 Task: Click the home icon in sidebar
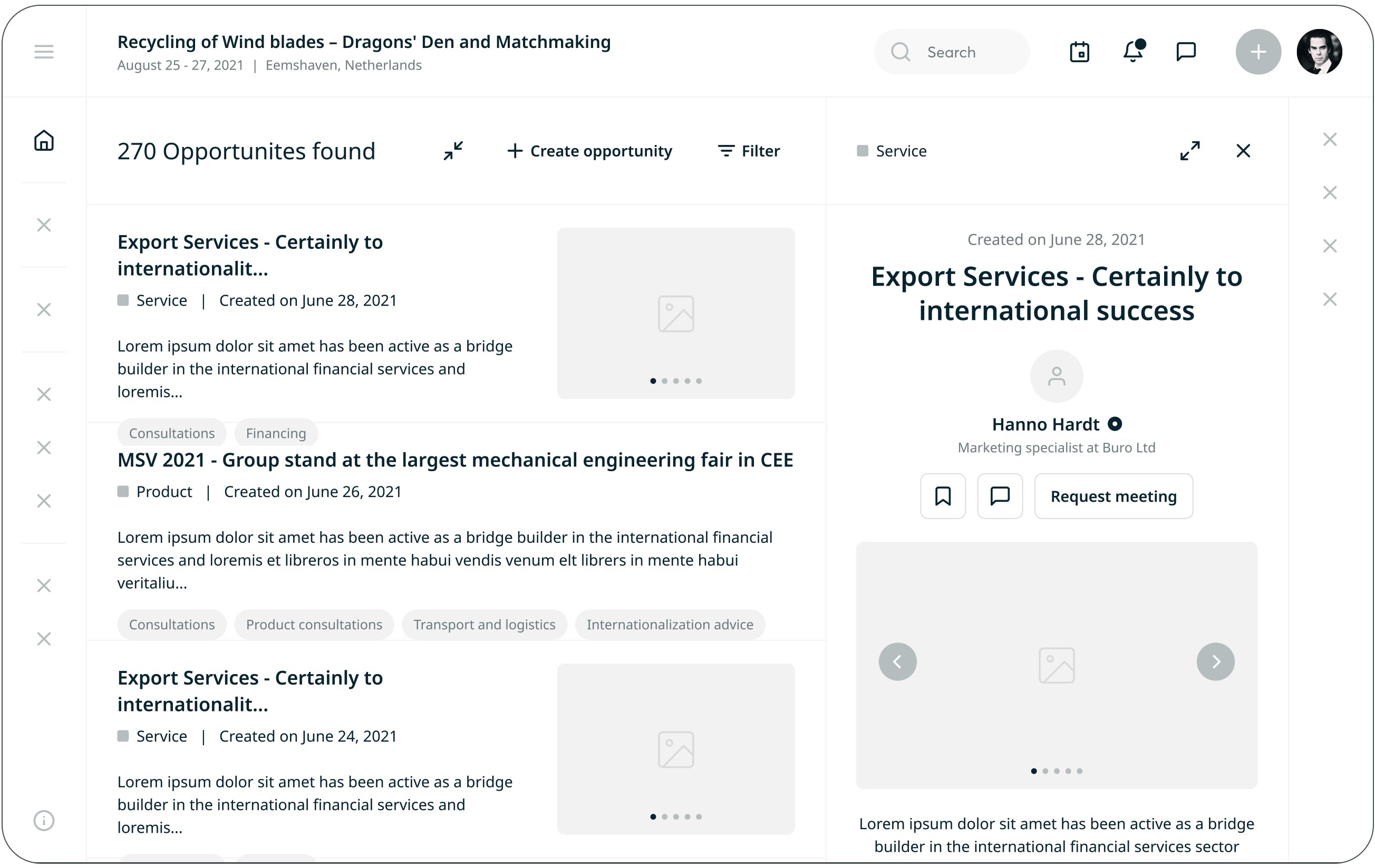[44, 140]
